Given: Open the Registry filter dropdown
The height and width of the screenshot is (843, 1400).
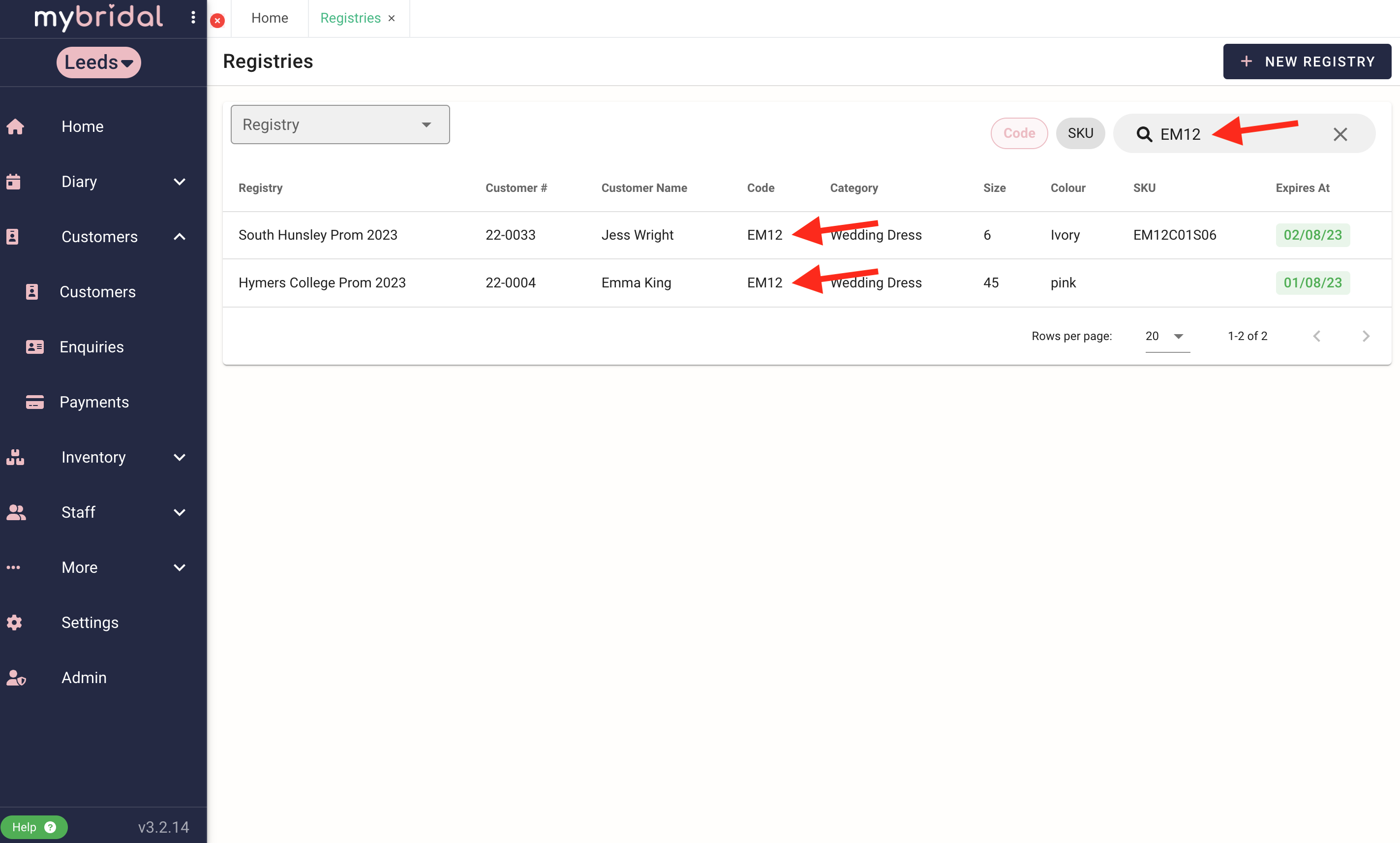Looking at the screenshot, I should (x=340, y=125).
